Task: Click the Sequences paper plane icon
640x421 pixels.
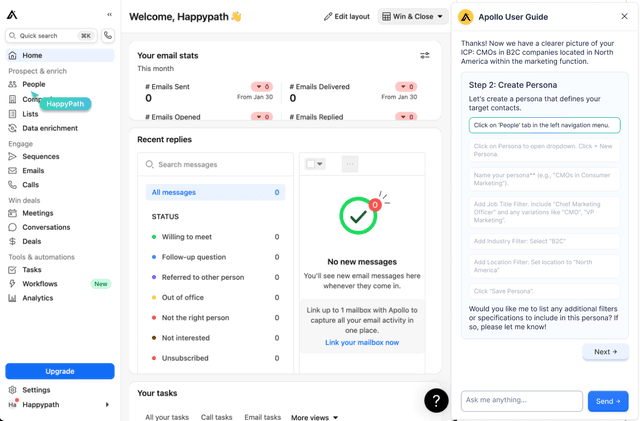Action: [x=13, y=156]
